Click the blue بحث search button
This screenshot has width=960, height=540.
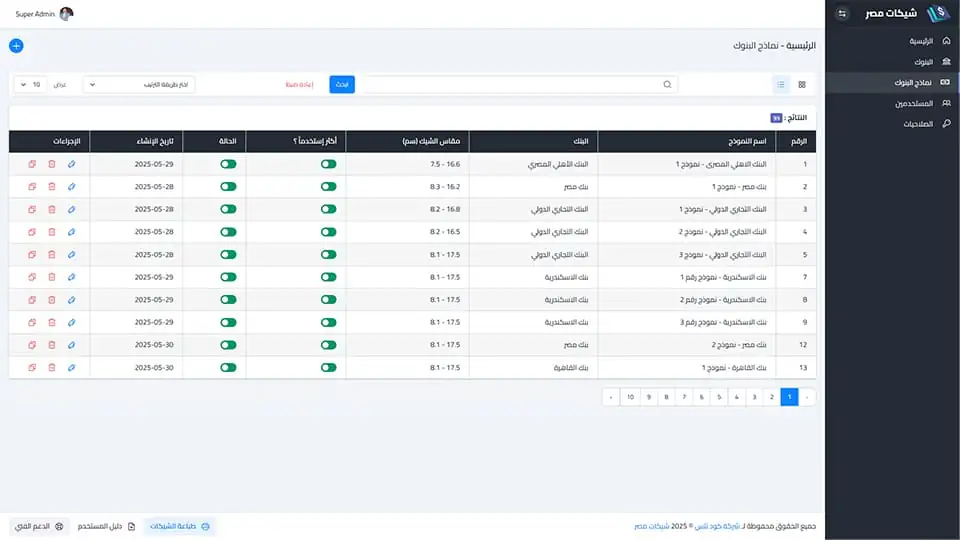(x=342, y=84)
